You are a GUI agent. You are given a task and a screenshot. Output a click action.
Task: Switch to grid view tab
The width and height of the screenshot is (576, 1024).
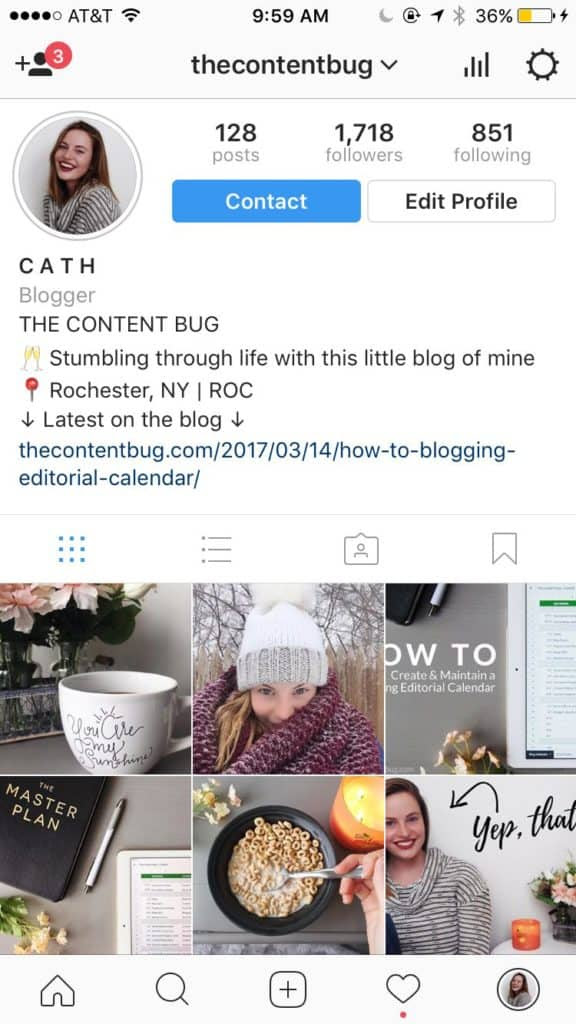(72, 549)
